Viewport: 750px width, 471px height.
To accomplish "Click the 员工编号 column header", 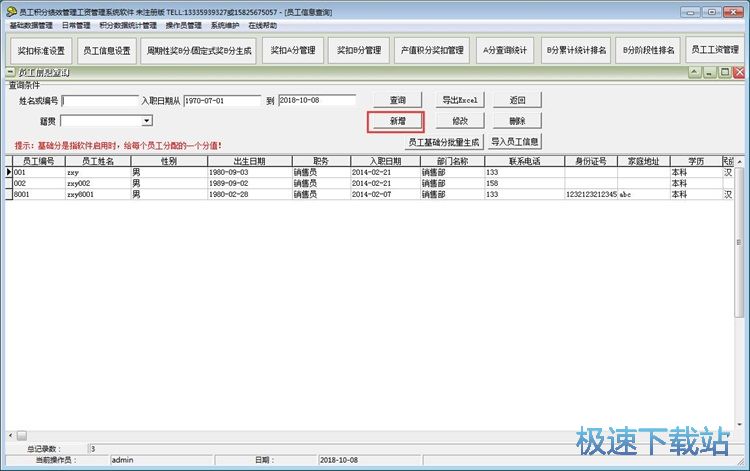I will point(39,161).
